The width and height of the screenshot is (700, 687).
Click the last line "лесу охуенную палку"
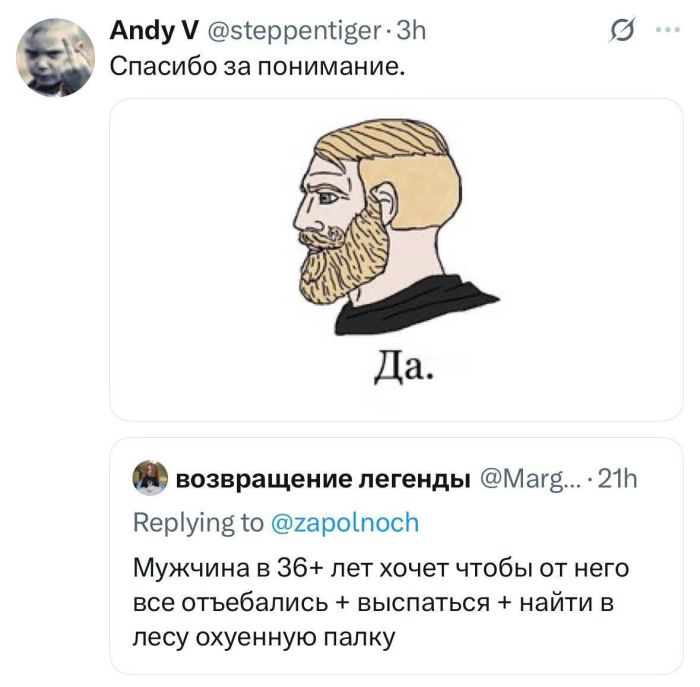coord(264,635)
